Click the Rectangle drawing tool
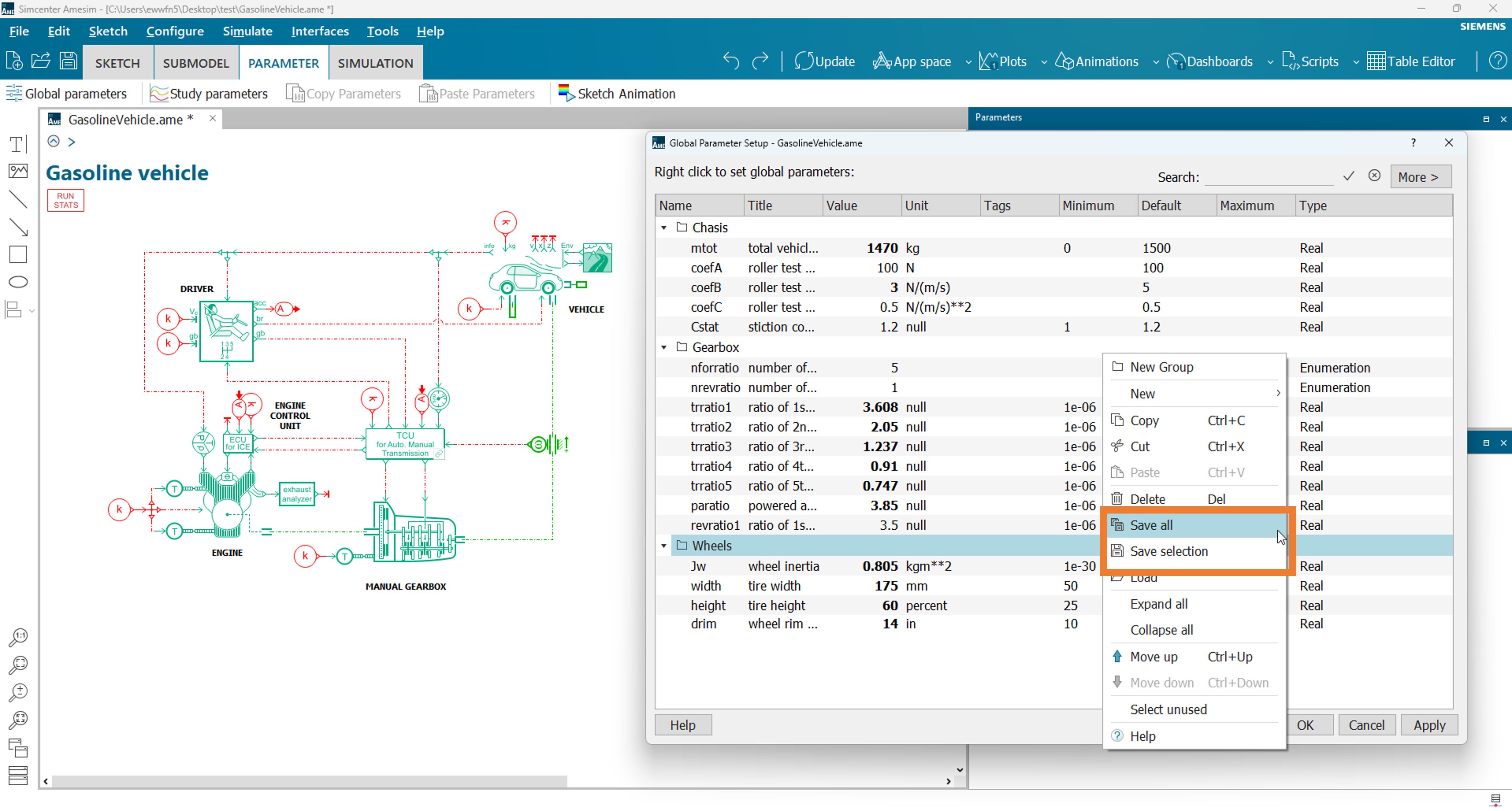 click(18, 254)
